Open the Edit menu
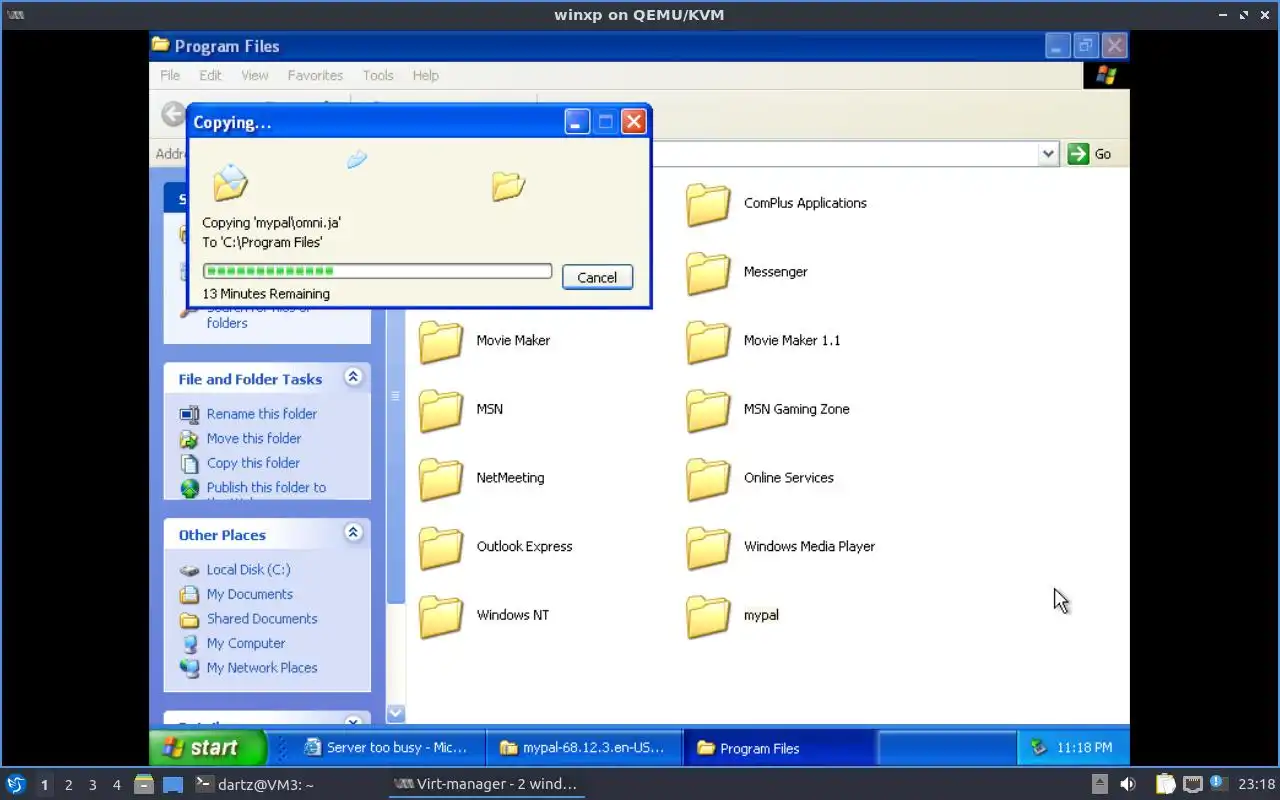 tap(210, 75)
